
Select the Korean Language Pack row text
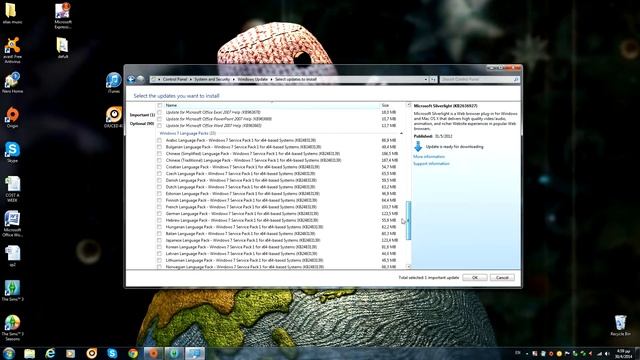[x=241, y=247]
